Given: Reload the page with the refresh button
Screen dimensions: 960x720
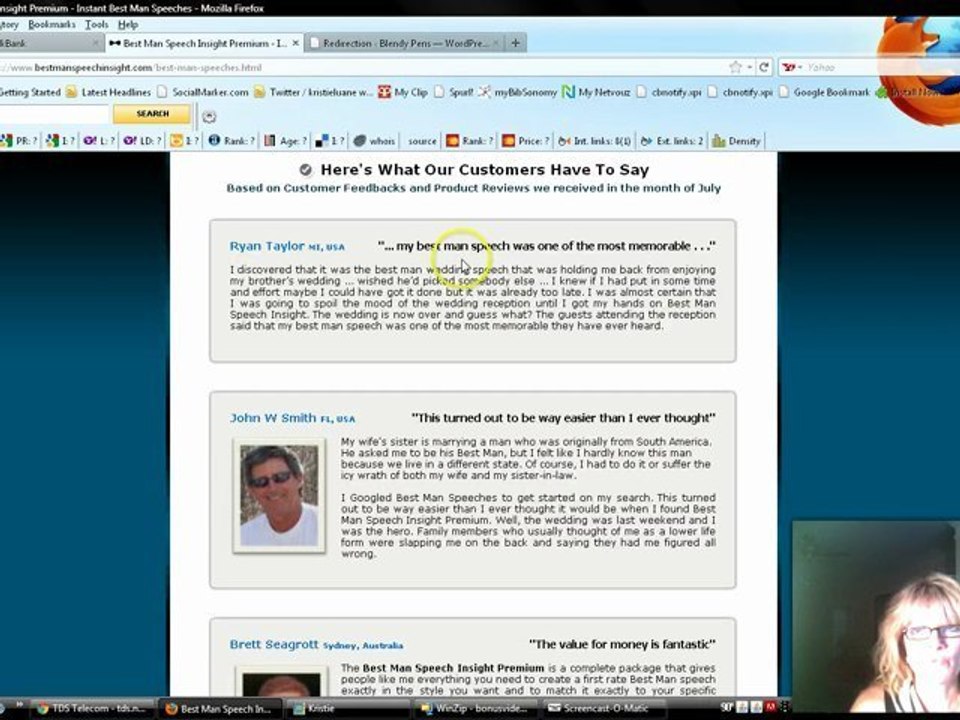Looking at the screenshot, I should coord(763,67).
